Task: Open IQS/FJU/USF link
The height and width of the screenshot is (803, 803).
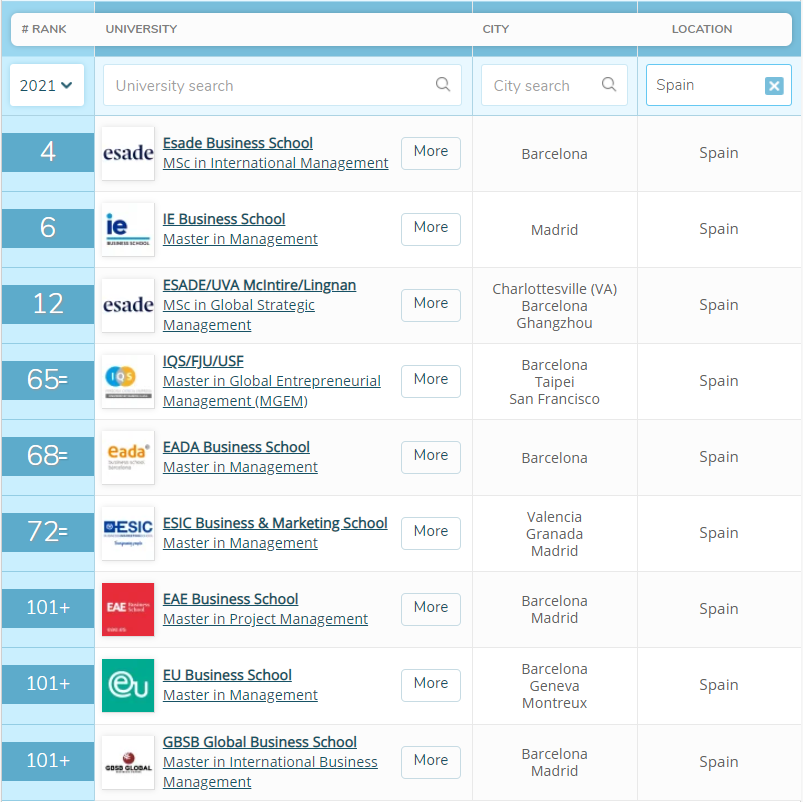Action: [203, 361]
